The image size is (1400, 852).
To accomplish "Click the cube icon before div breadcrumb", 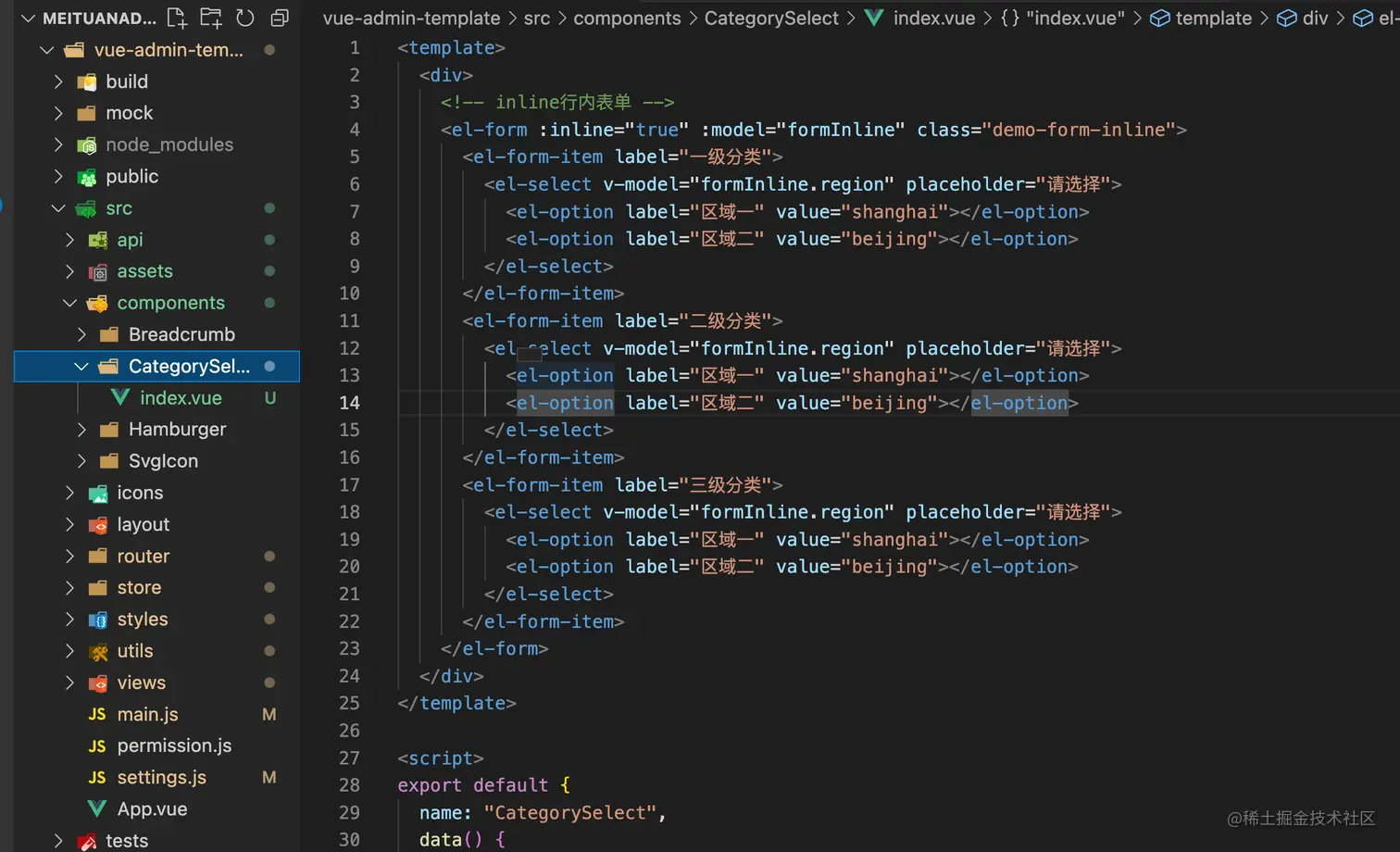I will pos(1286,18).
